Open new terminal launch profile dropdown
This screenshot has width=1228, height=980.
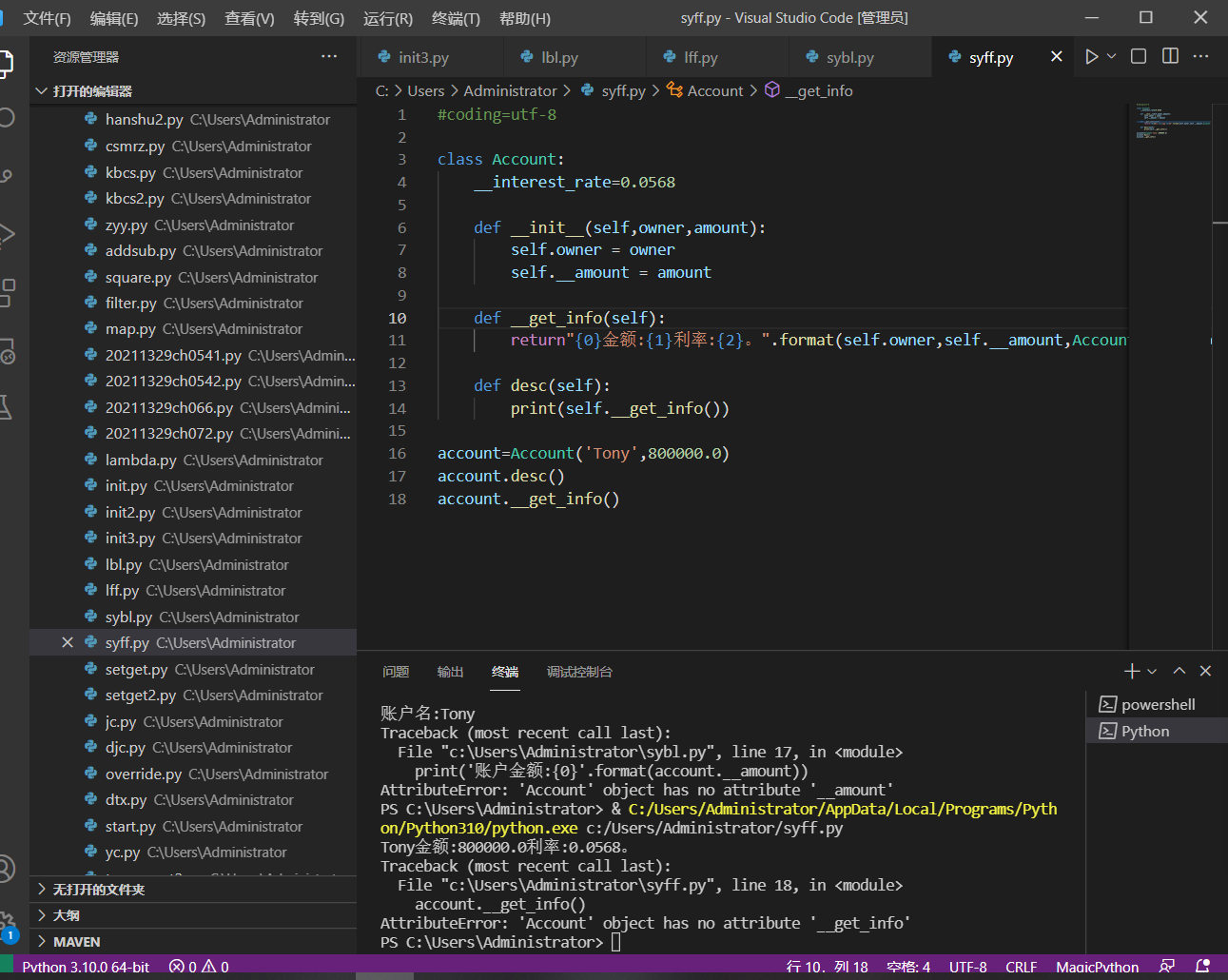point(1152,672)
